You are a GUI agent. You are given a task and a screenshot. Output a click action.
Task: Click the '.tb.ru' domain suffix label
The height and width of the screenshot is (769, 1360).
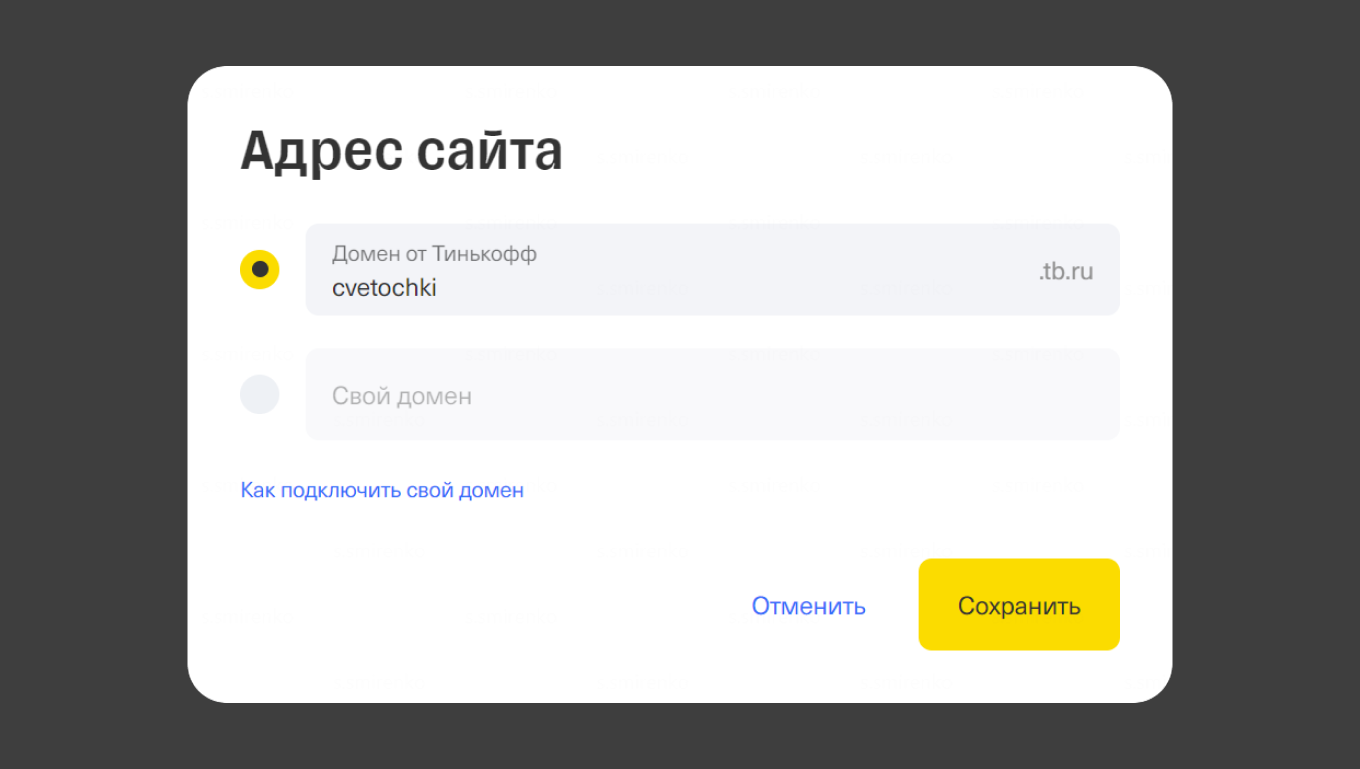click(x=1066, y=270)
